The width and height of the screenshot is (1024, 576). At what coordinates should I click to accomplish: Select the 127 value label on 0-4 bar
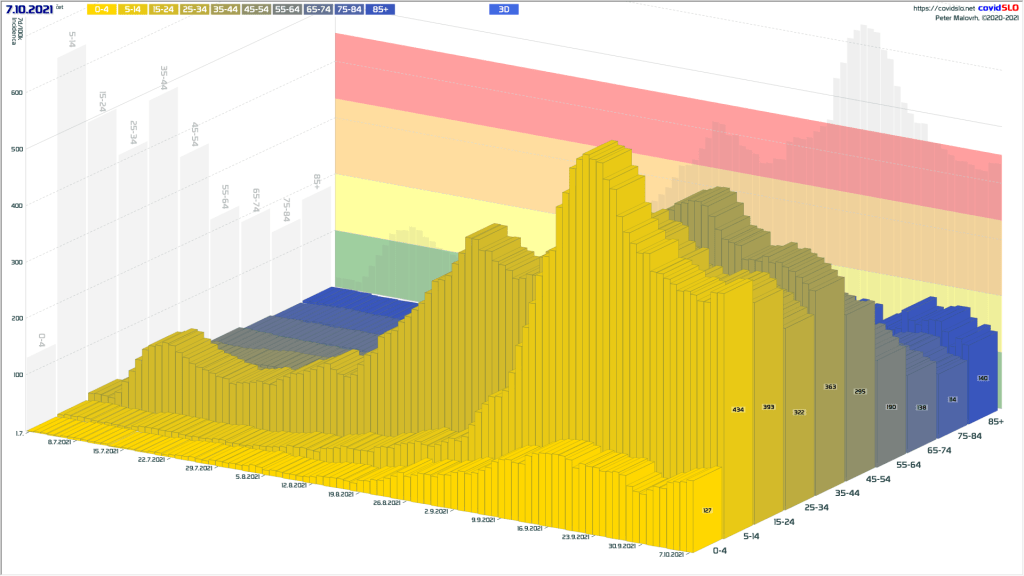(709, 510)
